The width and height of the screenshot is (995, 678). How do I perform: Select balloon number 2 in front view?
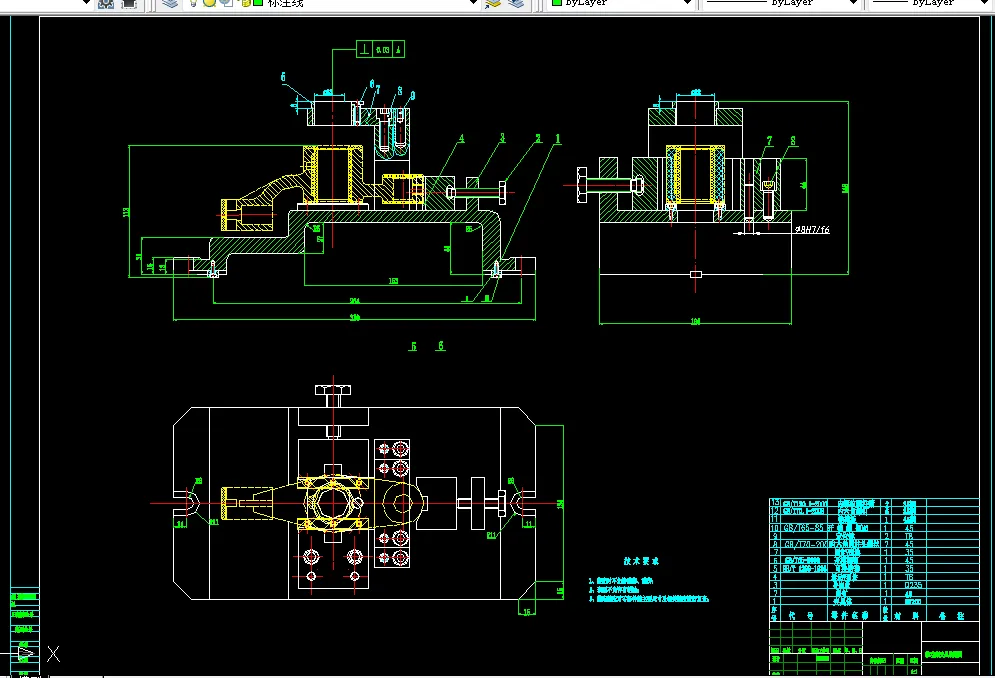[538, 138]
